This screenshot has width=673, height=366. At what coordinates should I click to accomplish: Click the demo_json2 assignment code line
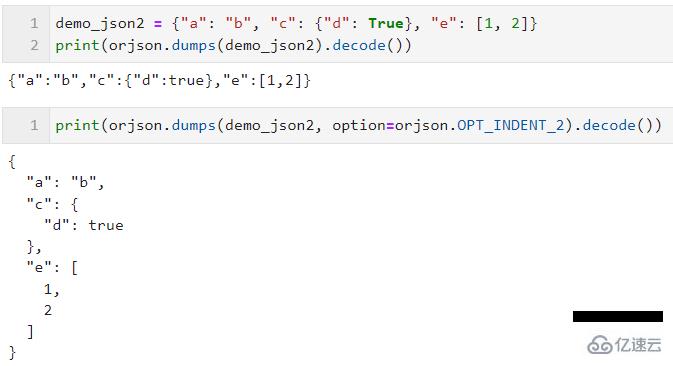point(296,23)
